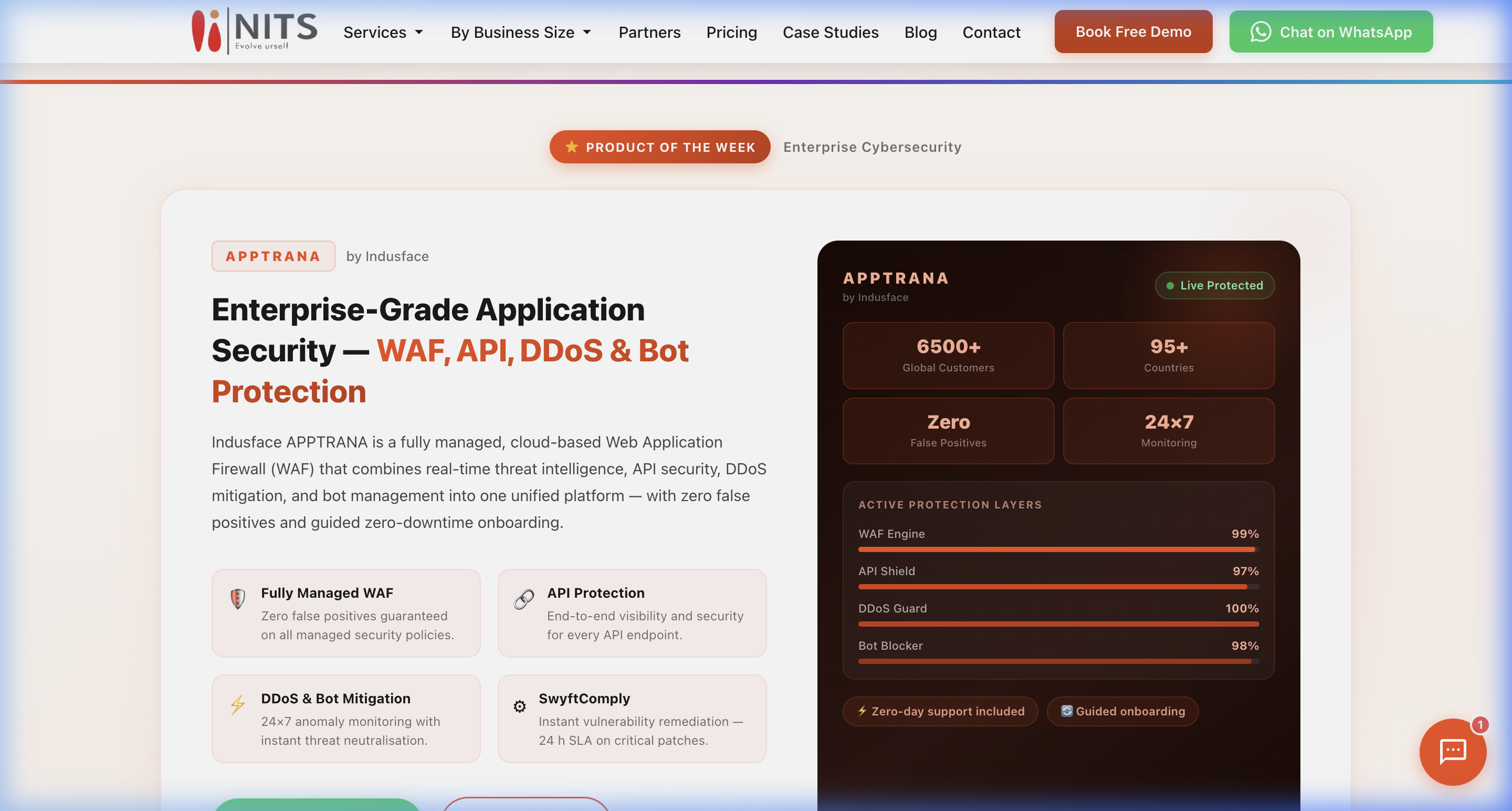
Task: Click the star icon in Product of the Week
Action: [572, 147]
